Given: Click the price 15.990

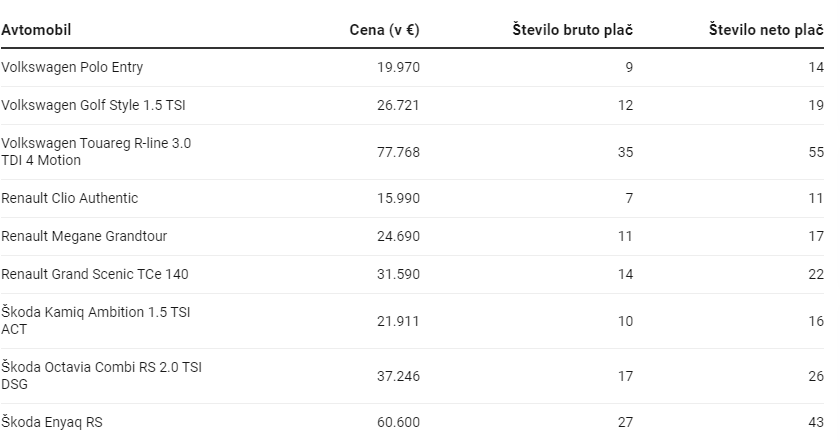Looking at the screenshot, I should coord(398,198).
